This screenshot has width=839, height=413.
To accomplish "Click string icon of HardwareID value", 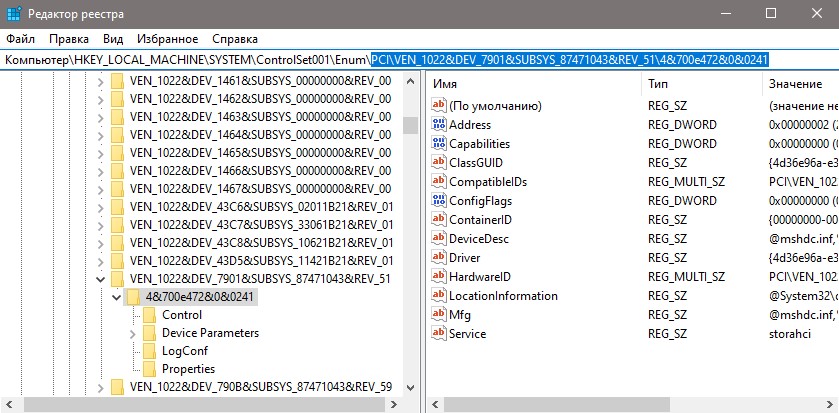I will (x=439, y=277).
